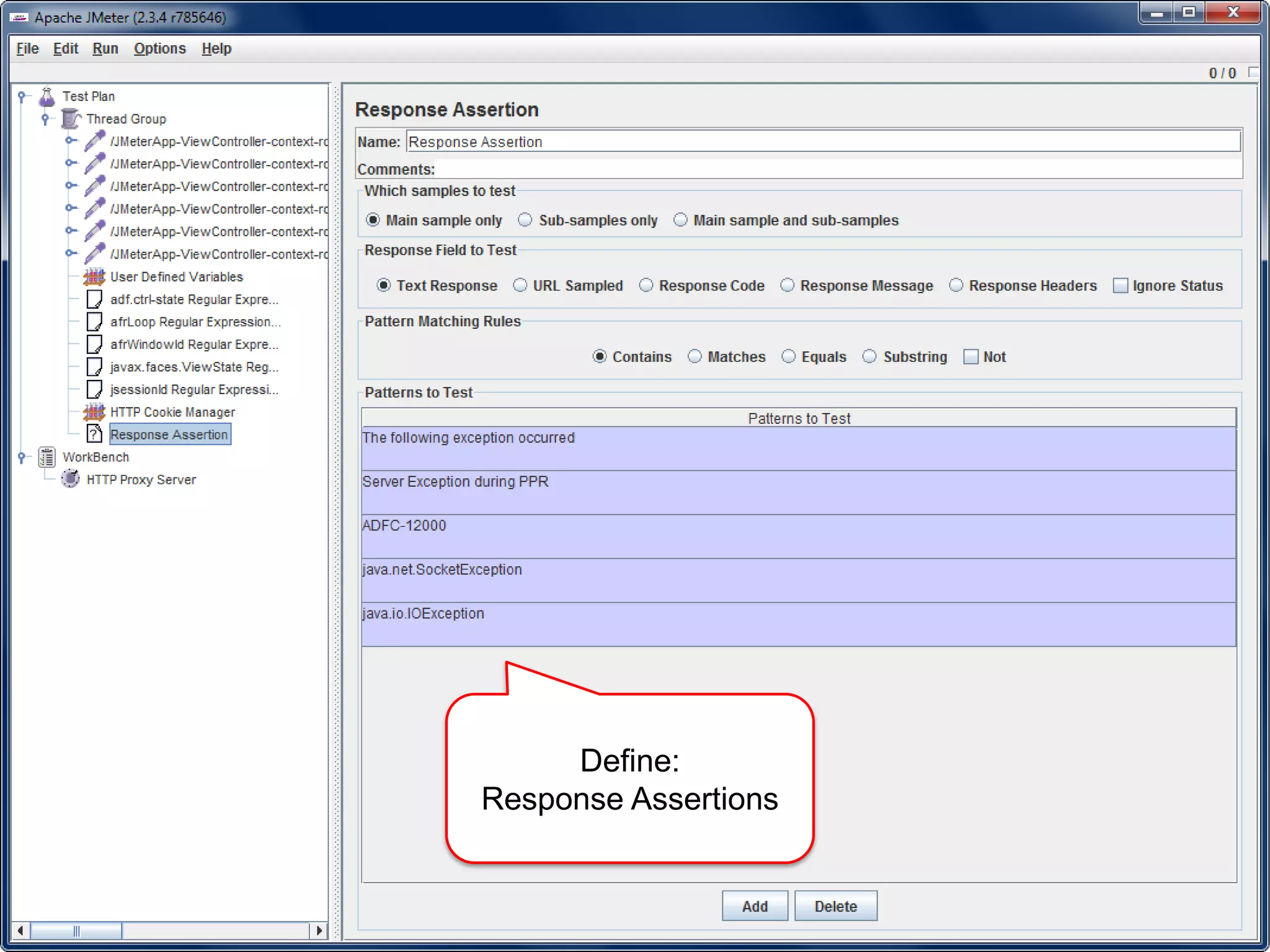This screenshot has height=952, width=1270.
Task: Collapse the Thread Group tree node
Action: (x=45, y=119)
